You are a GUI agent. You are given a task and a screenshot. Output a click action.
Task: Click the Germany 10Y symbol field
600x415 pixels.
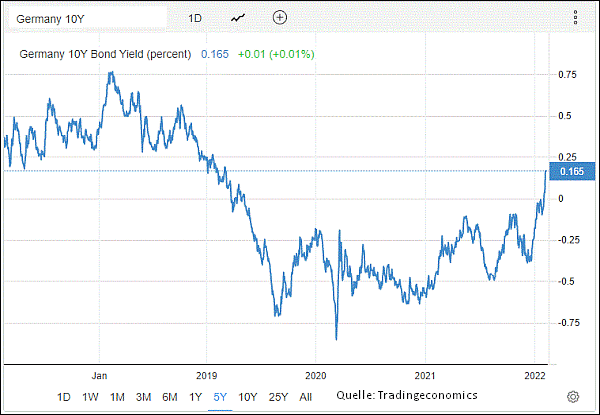88,19
